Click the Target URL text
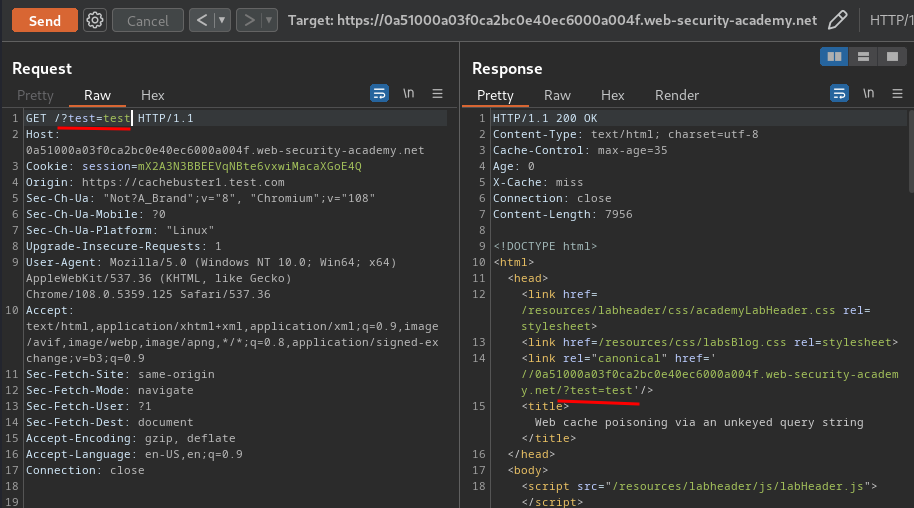The height and width of the screenshot is (508, 914). [x=552, y=20]
